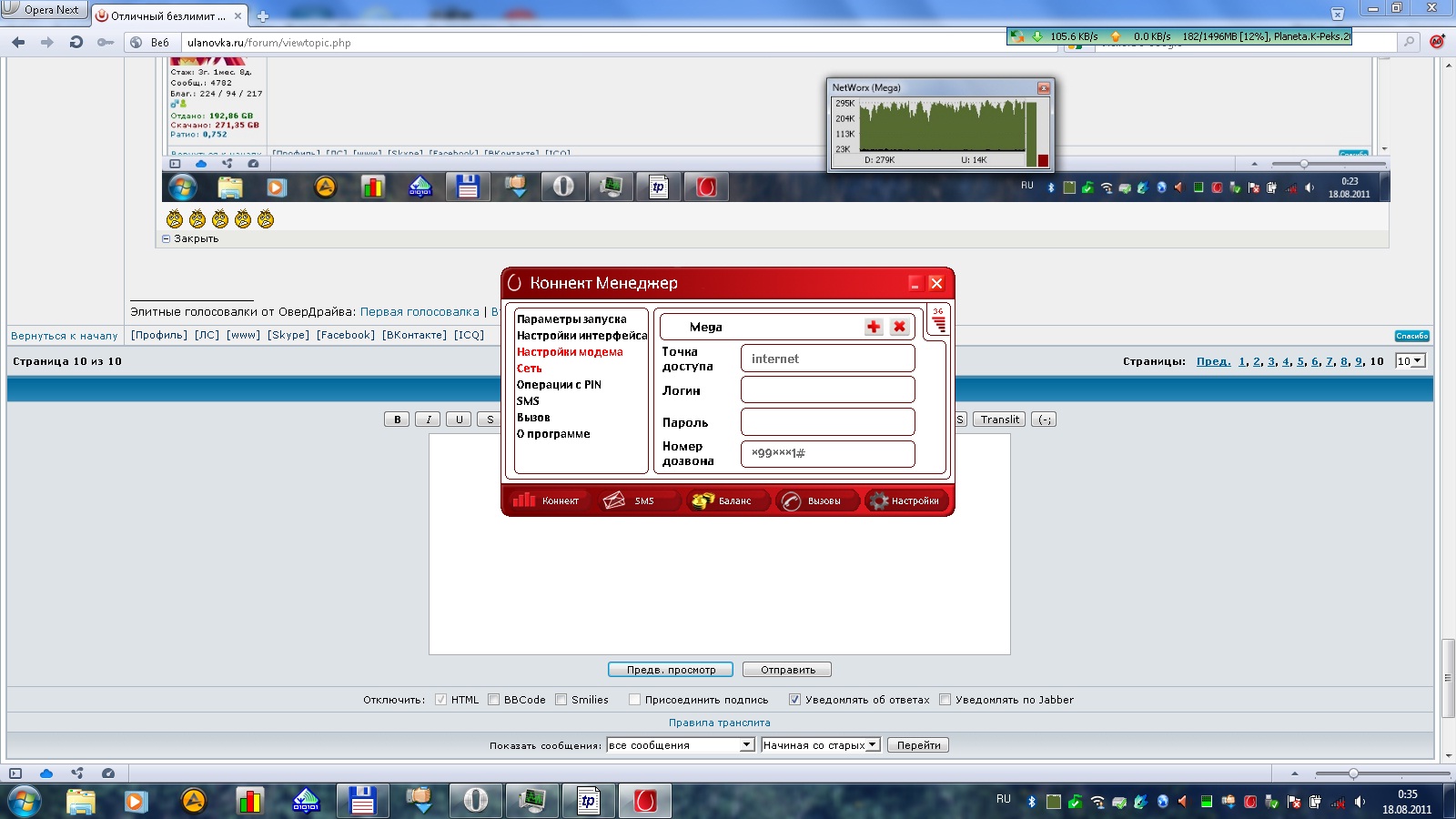Viewport: 1456px width, 819px height.
Task: Focus the Логин input field
Action: pyautogui.click(x=828, y=389)
